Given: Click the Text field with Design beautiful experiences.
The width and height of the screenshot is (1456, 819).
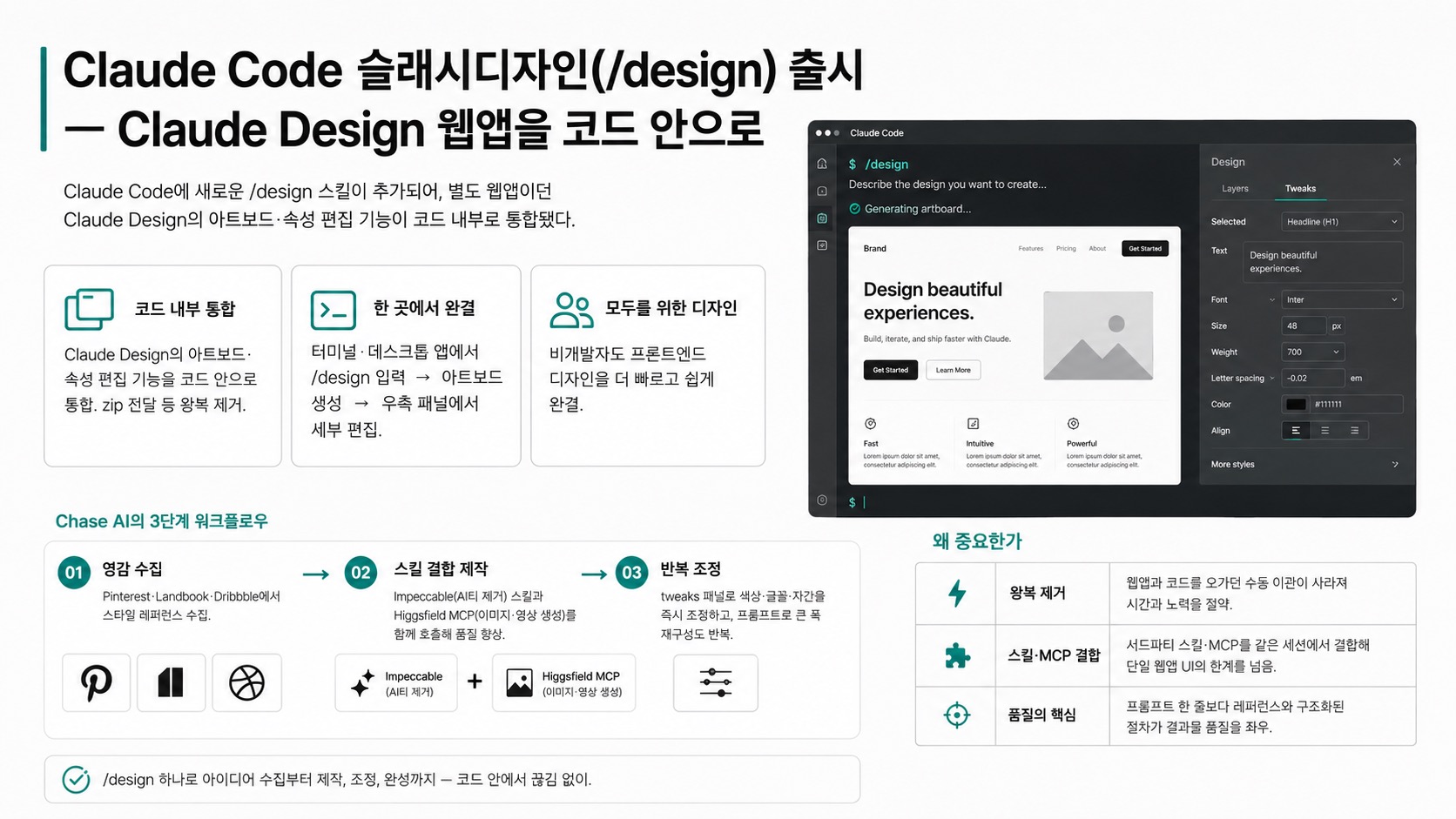Looking at the screenshot, I should point(1322,262).
